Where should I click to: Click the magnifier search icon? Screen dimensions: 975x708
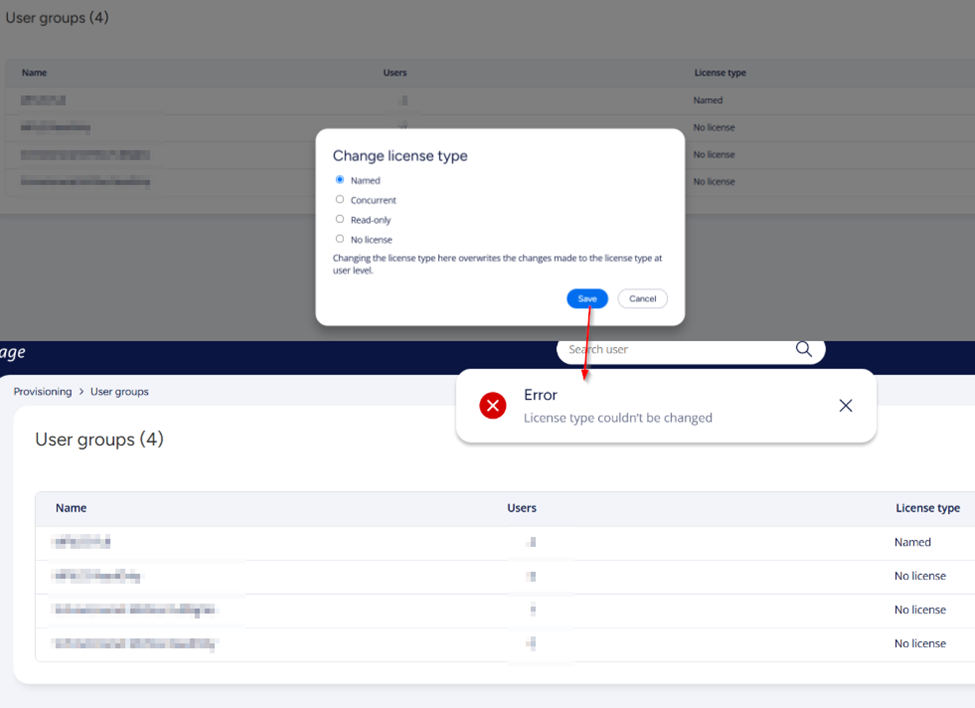click(804, 349)
